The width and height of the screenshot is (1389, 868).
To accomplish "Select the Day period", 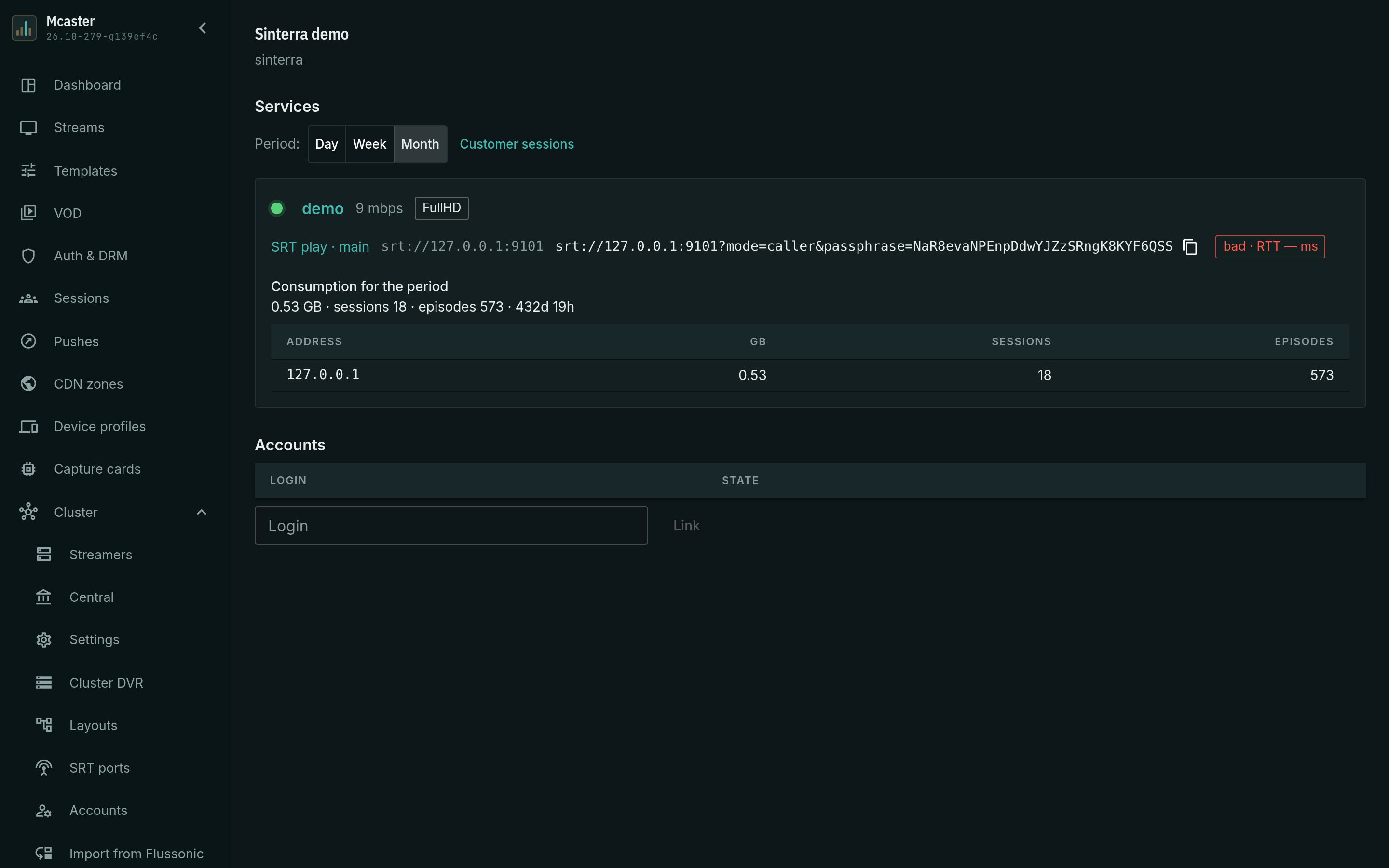I will [327, 144].
